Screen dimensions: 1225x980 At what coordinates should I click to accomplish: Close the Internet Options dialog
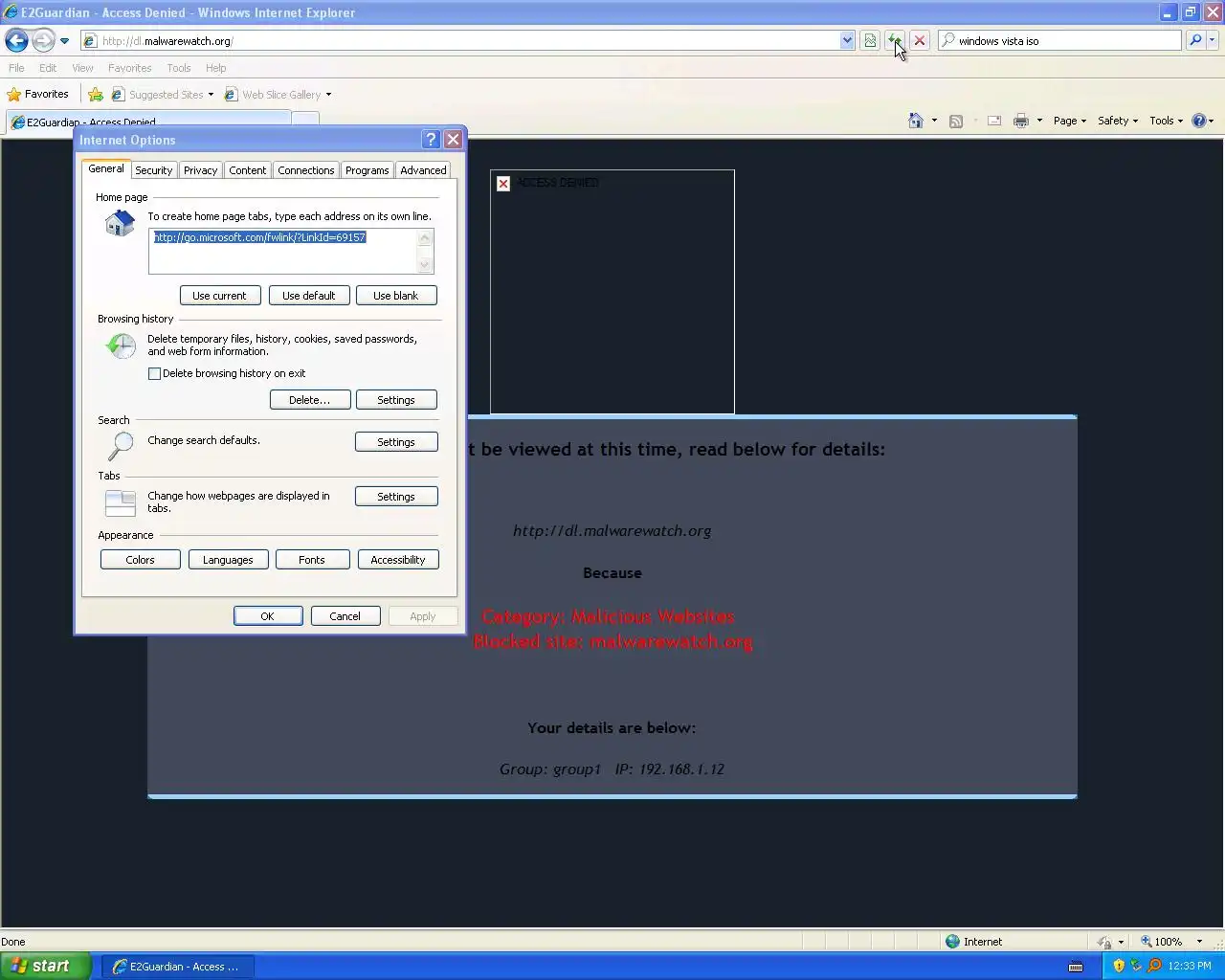coord(454,140)
